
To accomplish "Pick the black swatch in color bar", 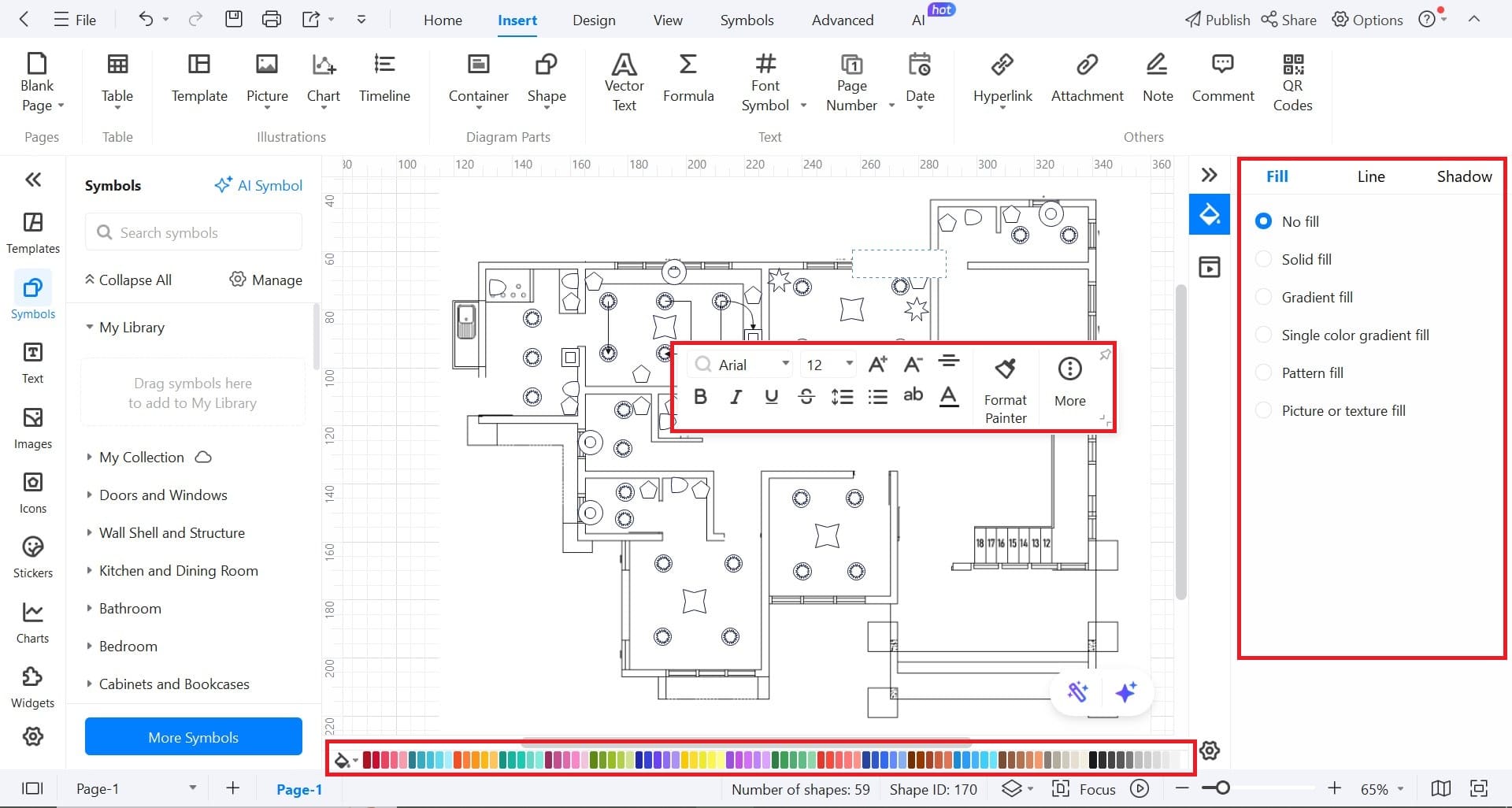I will (1093, 760).
